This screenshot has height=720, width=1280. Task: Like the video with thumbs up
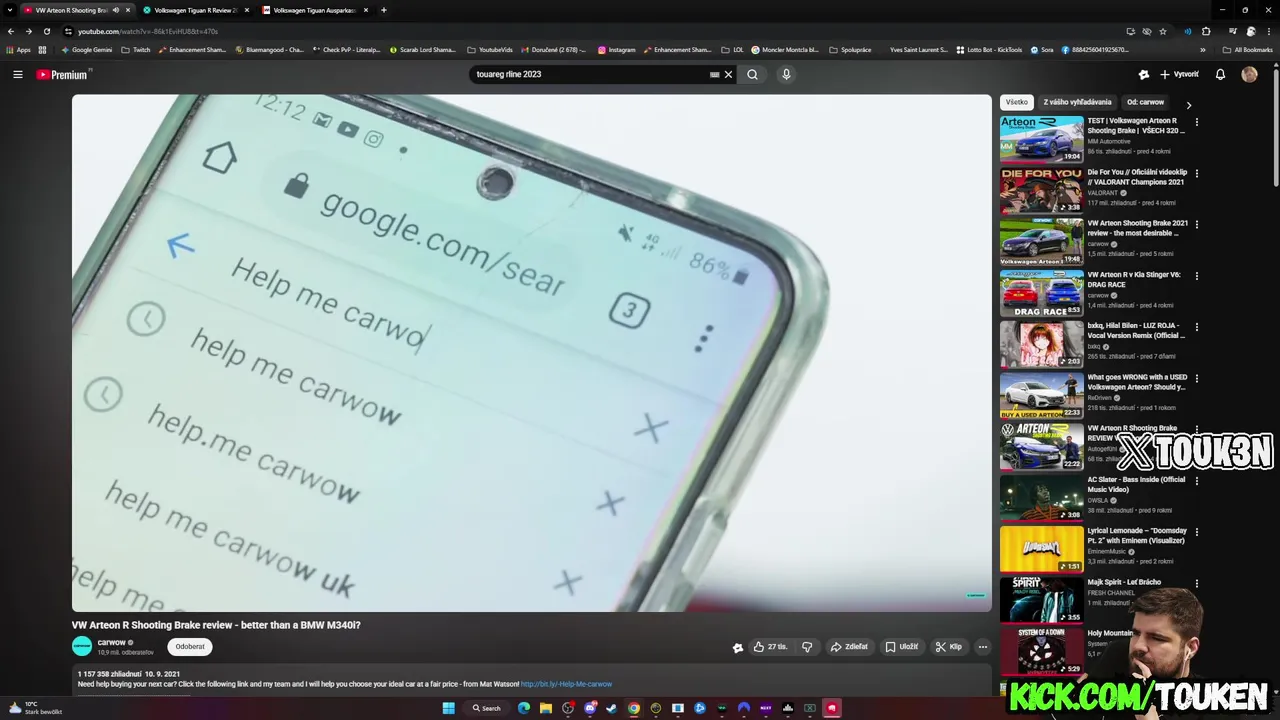pyautogui.click(x=770, y=647)
